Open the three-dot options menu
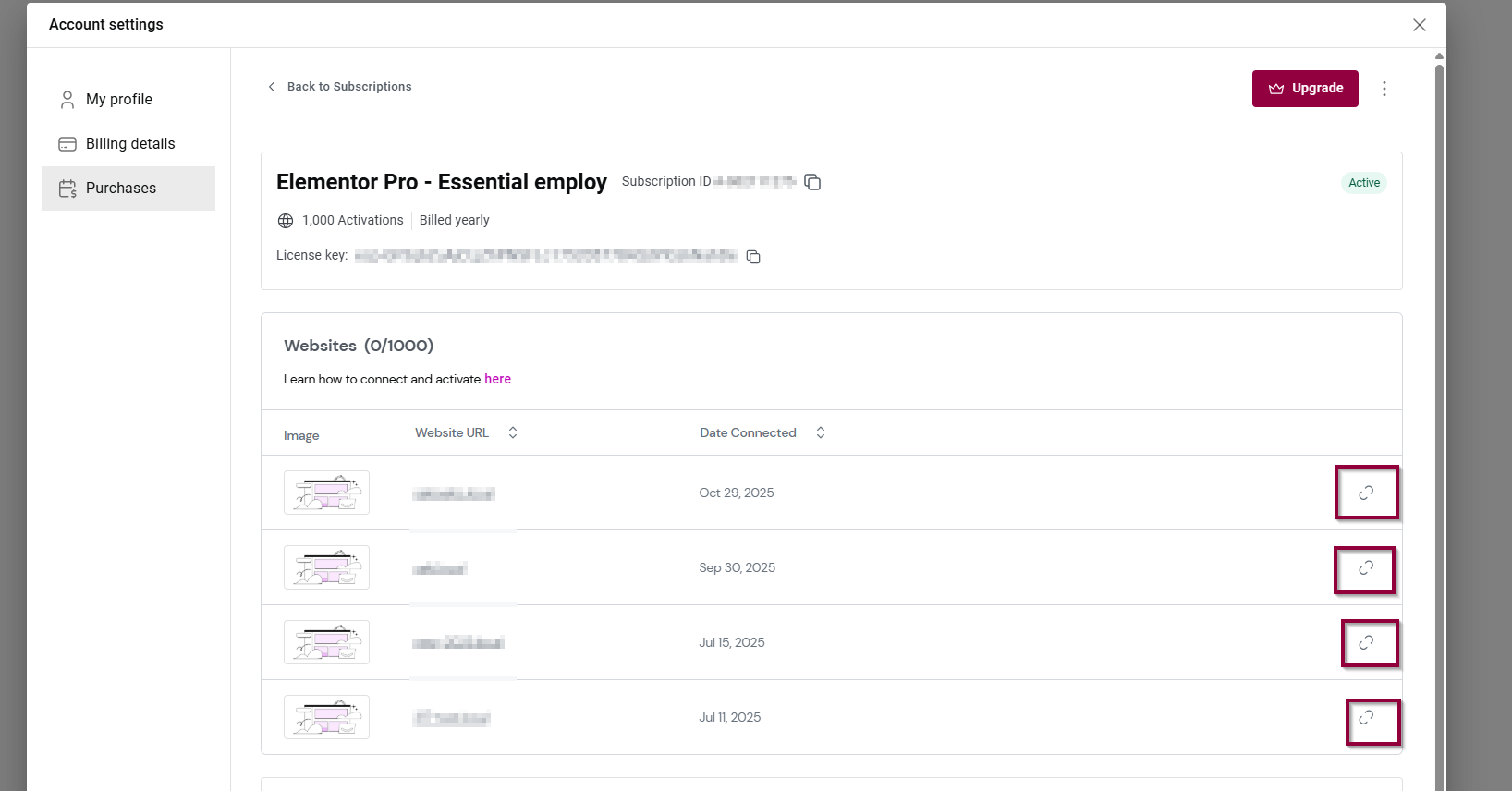Image resolution: width=1512 pixels, height=791 pixels. pos(1384,88)
